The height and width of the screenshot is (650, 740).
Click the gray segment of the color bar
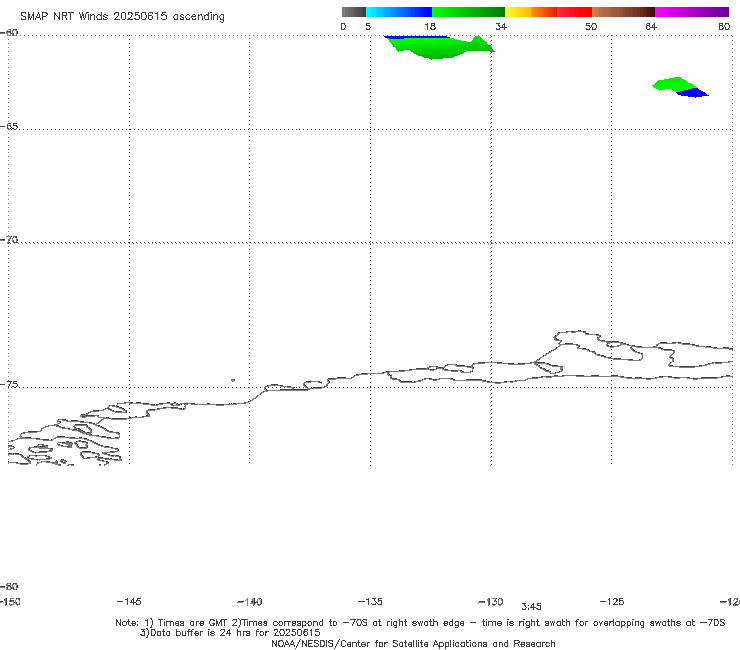point(353,12)
